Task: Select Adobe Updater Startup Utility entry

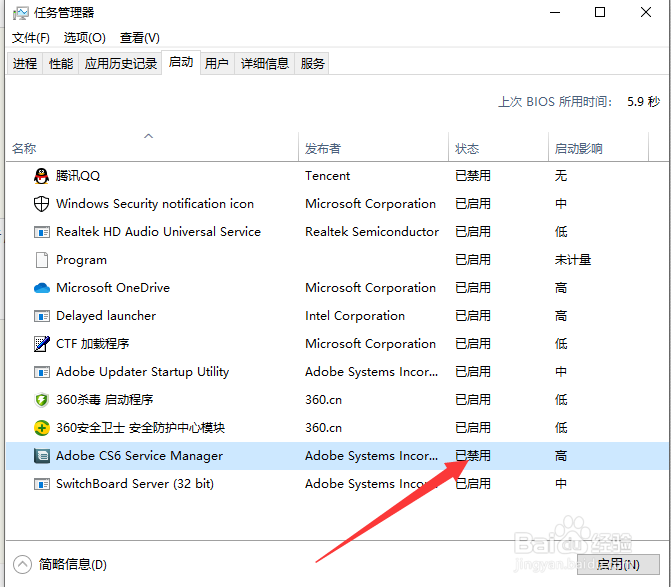Action: click(x=143, y=372)
